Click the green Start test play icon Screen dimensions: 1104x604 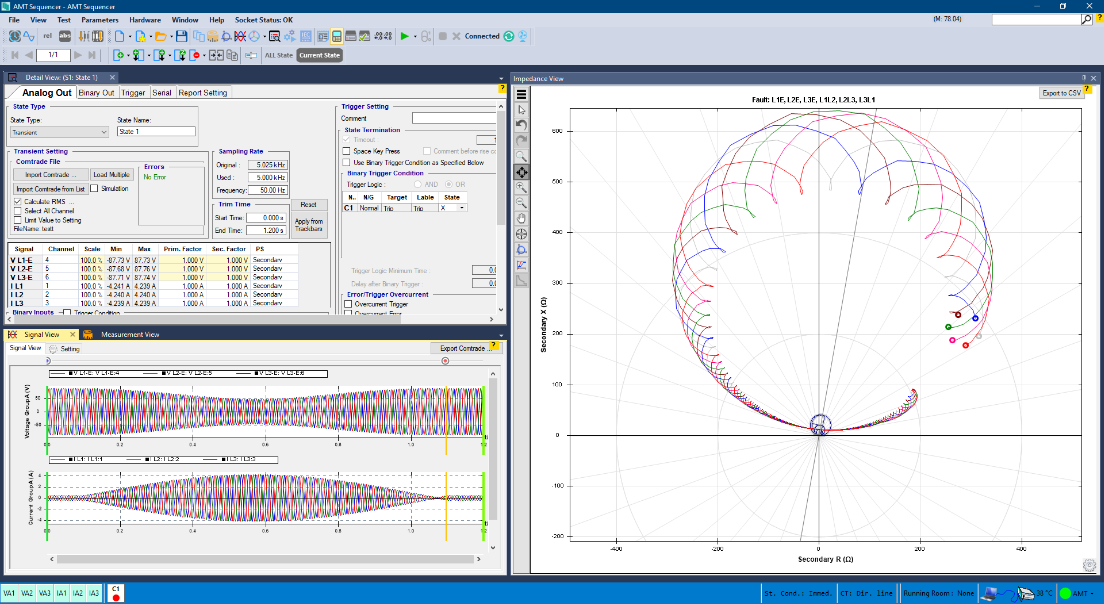[404, 36]
